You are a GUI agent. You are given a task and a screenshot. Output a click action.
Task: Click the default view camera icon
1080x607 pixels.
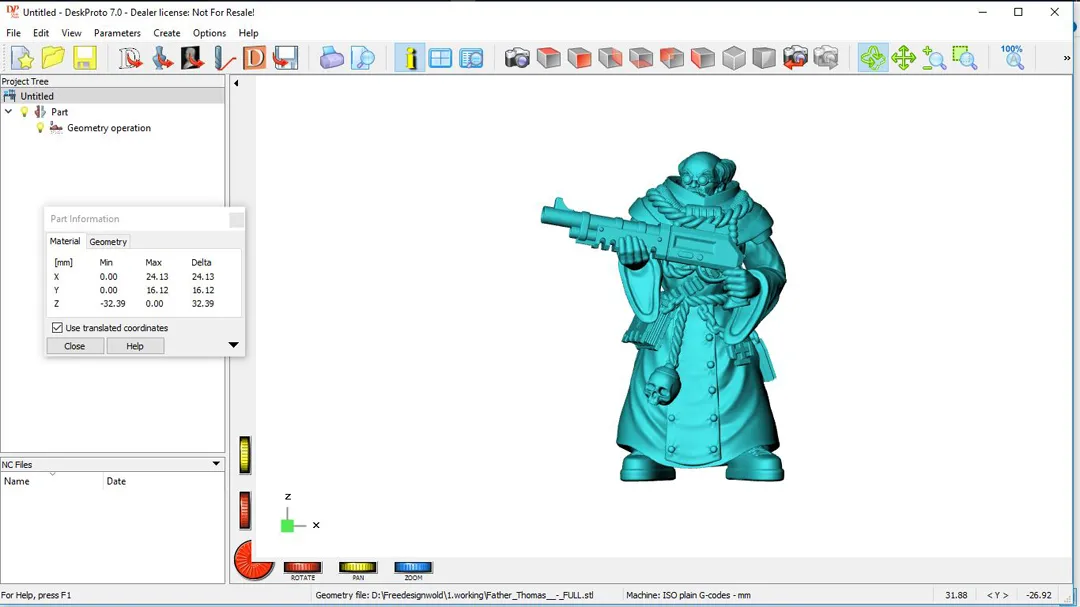pos(517,58)
